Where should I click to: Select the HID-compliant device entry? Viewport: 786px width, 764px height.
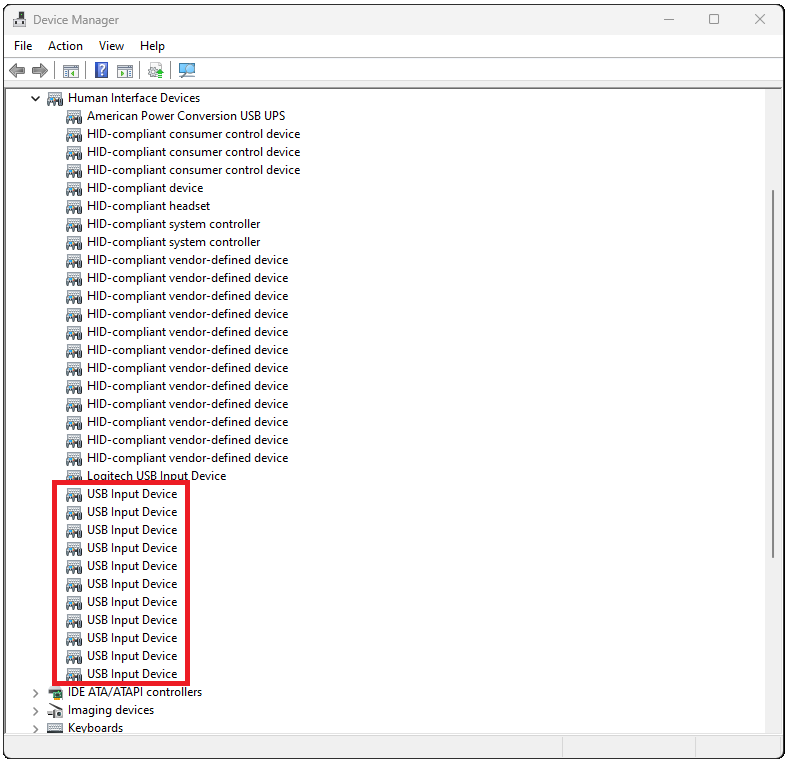tap(144, 188)
